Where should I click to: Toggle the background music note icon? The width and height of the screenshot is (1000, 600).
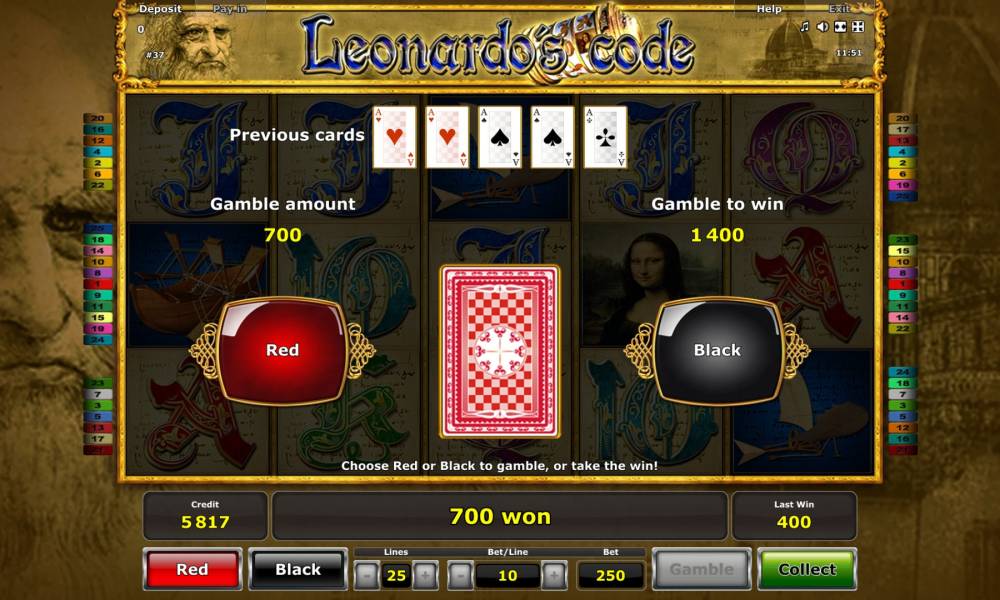(805, 27)
